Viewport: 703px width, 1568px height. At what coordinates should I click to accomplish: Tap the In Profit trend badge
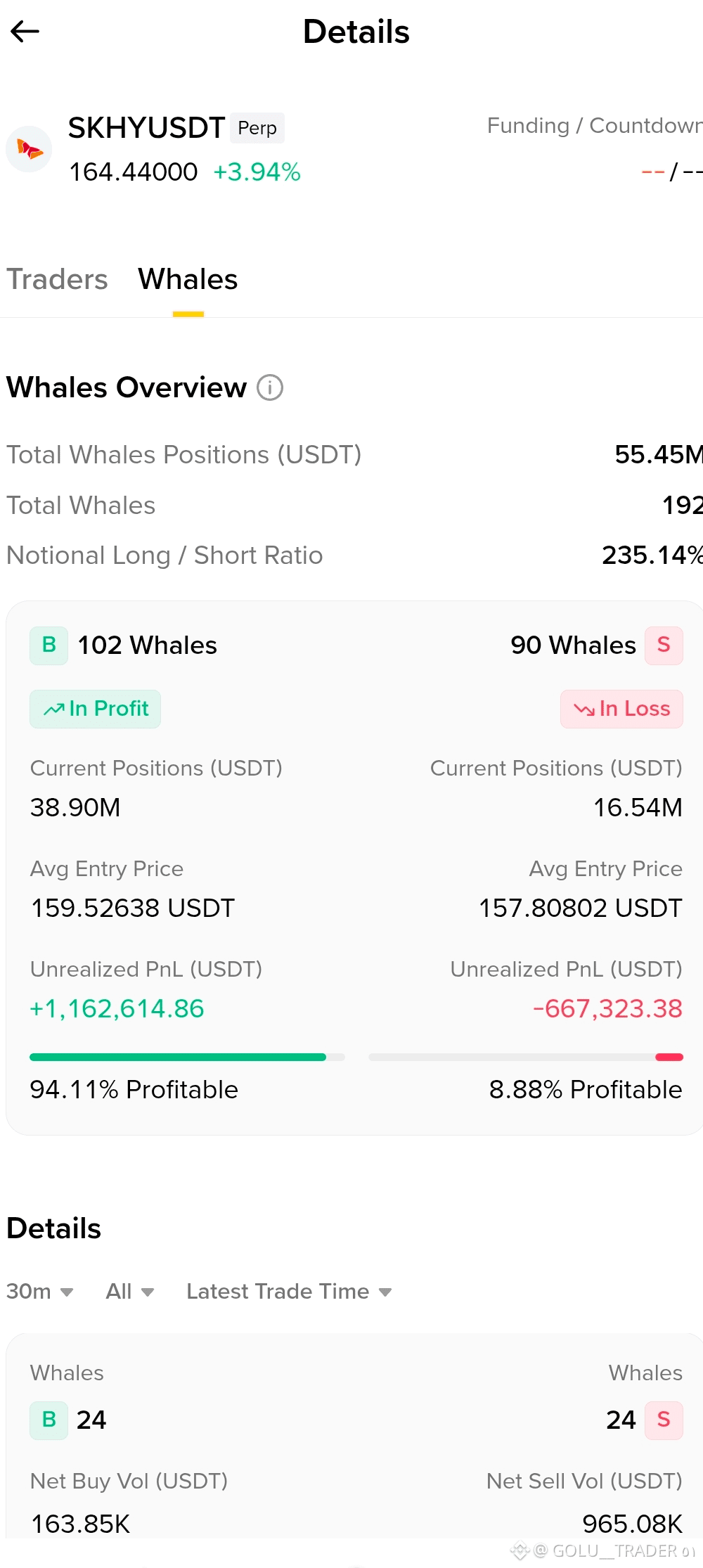96,709
